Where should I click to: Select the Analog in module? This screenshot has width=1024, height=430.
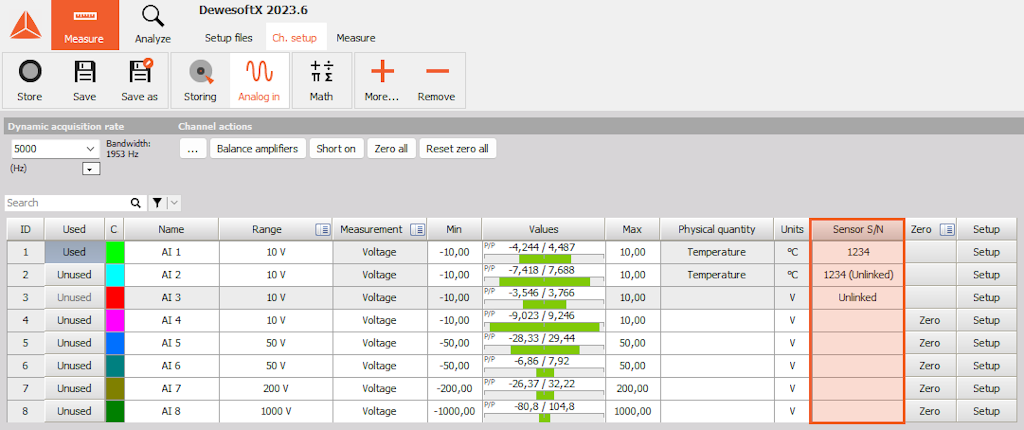point(259,80)
